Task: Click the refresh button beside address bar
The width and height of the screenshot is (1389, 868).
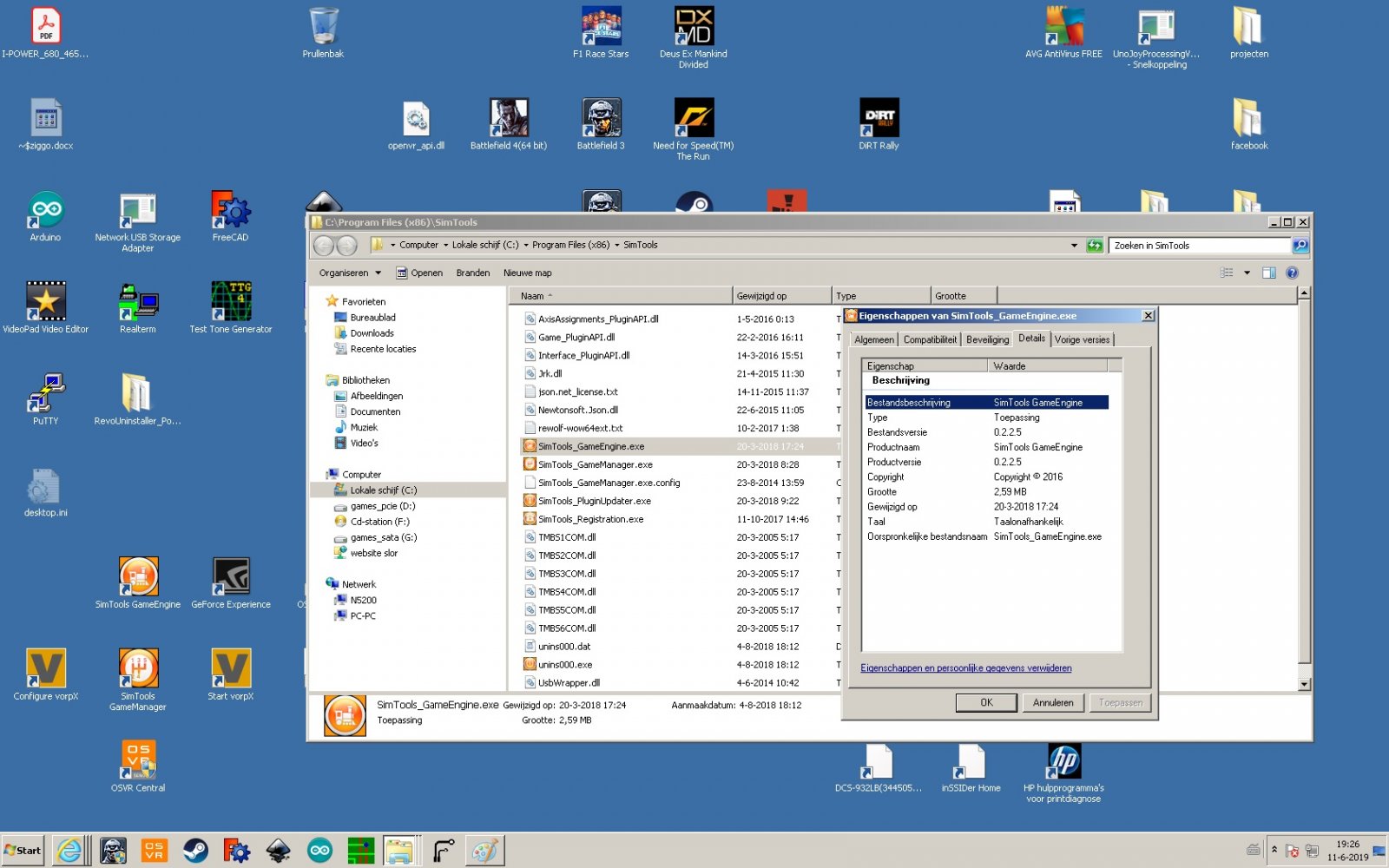Action: pyautogui.click(x=1095, y=246)
